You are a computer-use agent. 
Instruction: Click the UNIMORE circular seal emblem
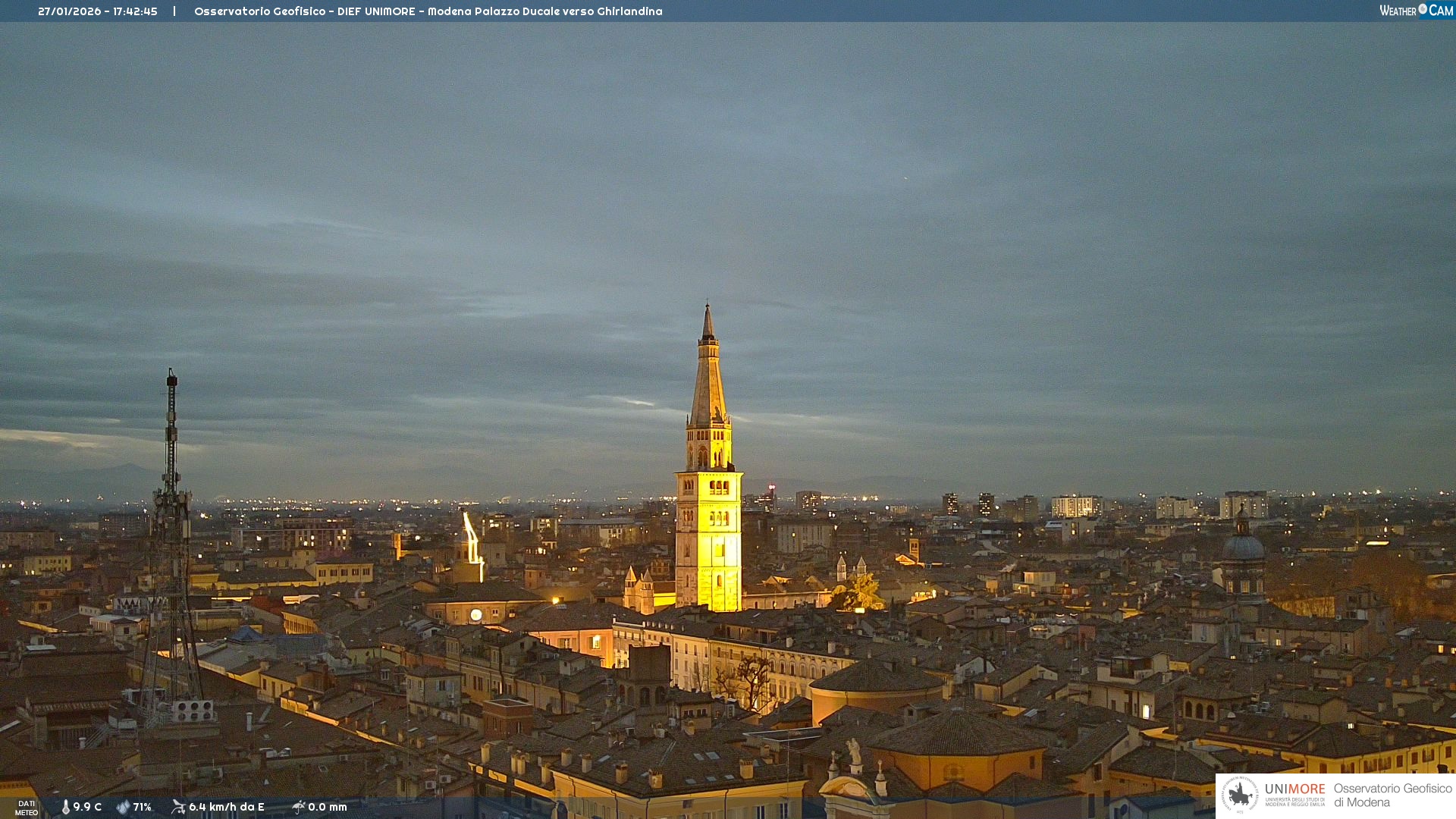(1240, 795)
